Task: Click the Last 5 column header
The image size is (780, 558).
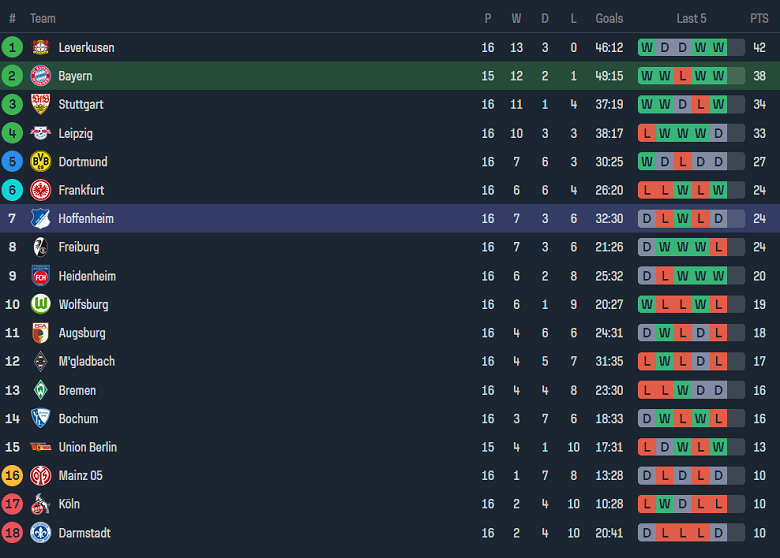Action: (x=691, y=18)
